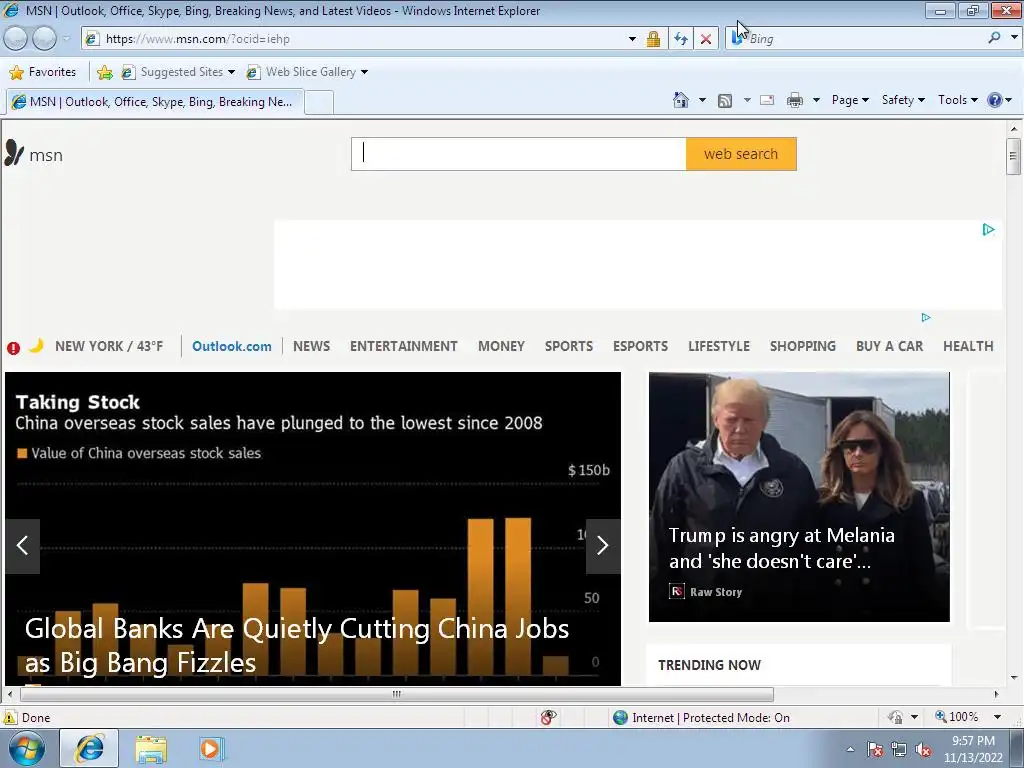Click the Forward navigation button
The height and width of the screenshot is (768, 1024).
(44, 39)
